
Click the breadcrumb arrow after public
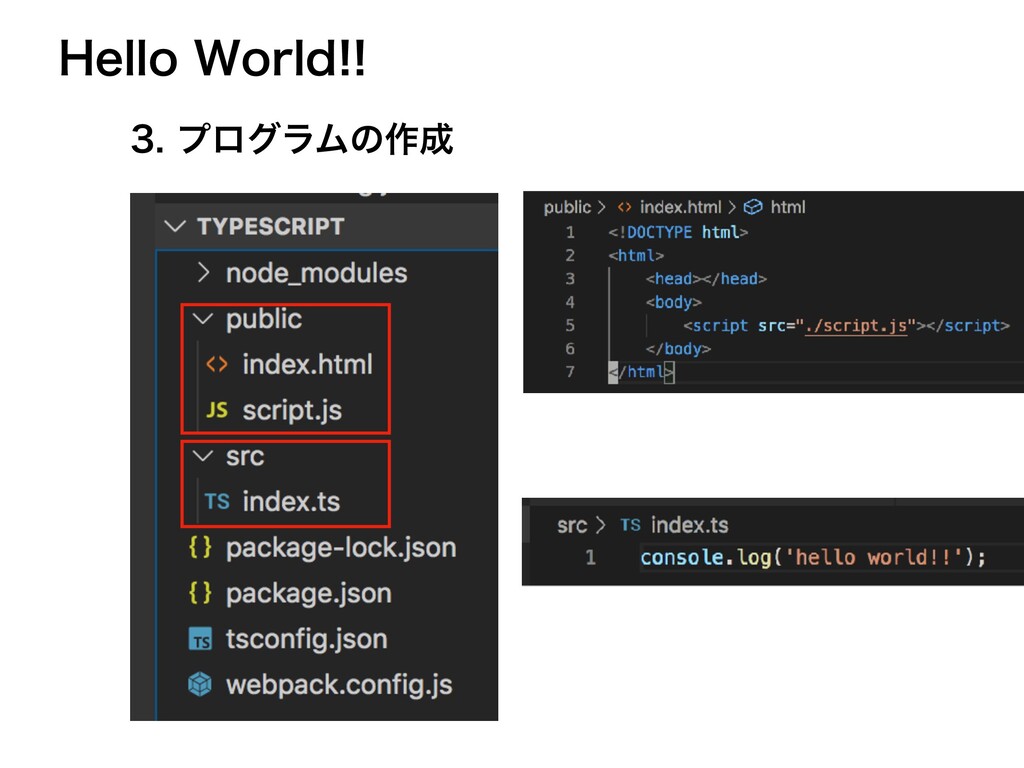[x=601, y=207]
